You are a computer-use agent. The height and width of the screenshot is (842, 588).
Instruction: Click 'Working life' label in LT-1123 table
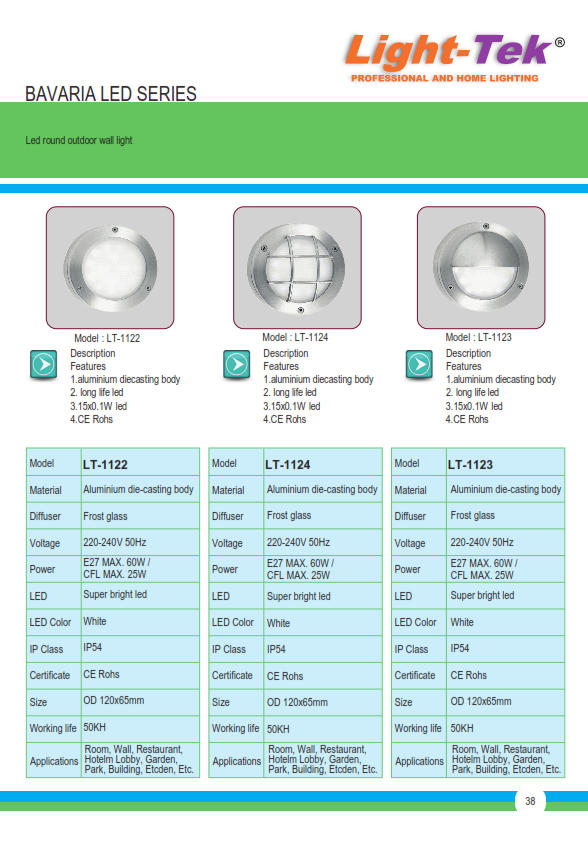pos(418,728)
